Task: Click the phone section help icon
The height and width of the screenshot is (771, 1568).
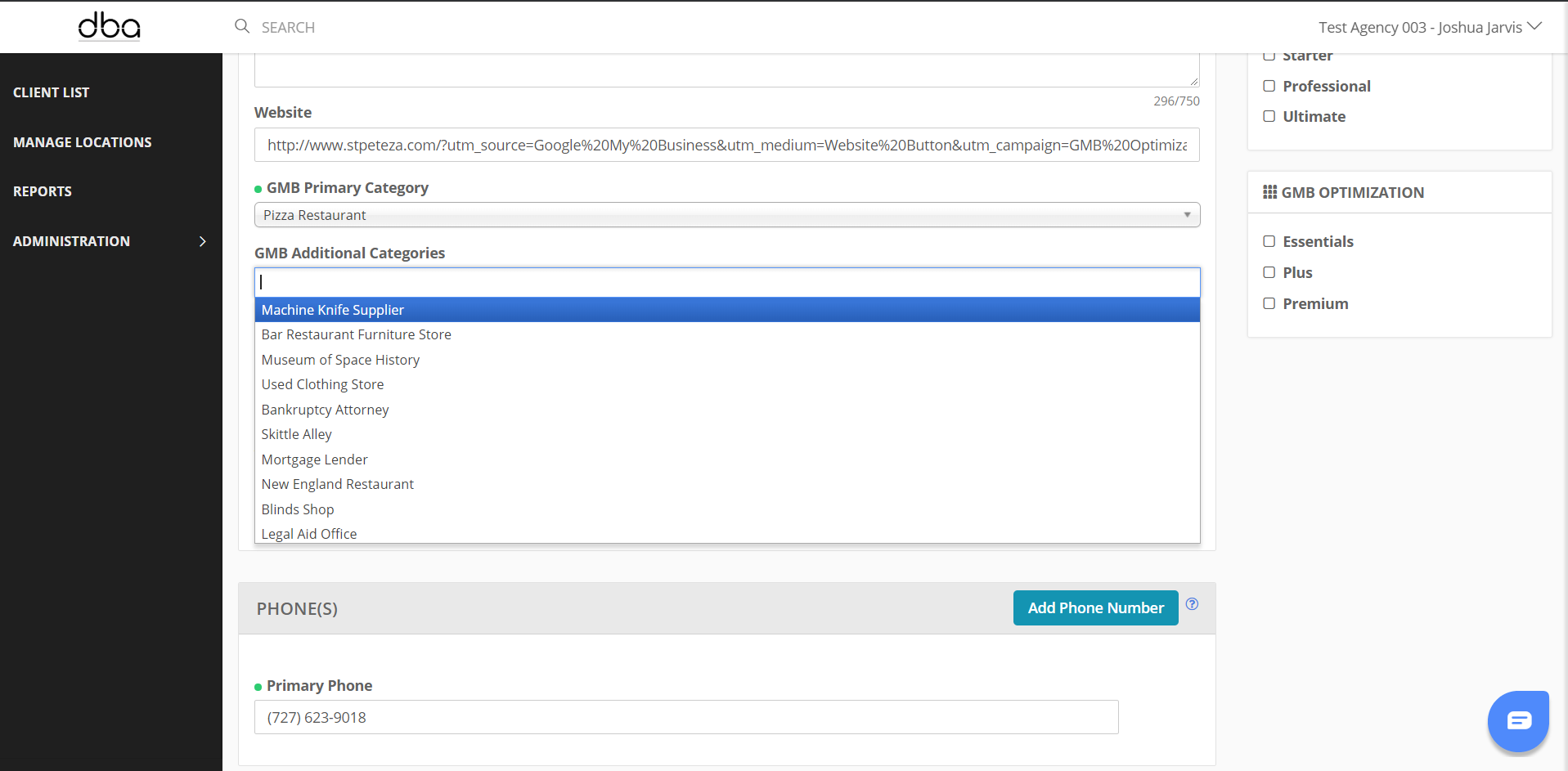Action: pyautogui.click(x=1192, y=604)
